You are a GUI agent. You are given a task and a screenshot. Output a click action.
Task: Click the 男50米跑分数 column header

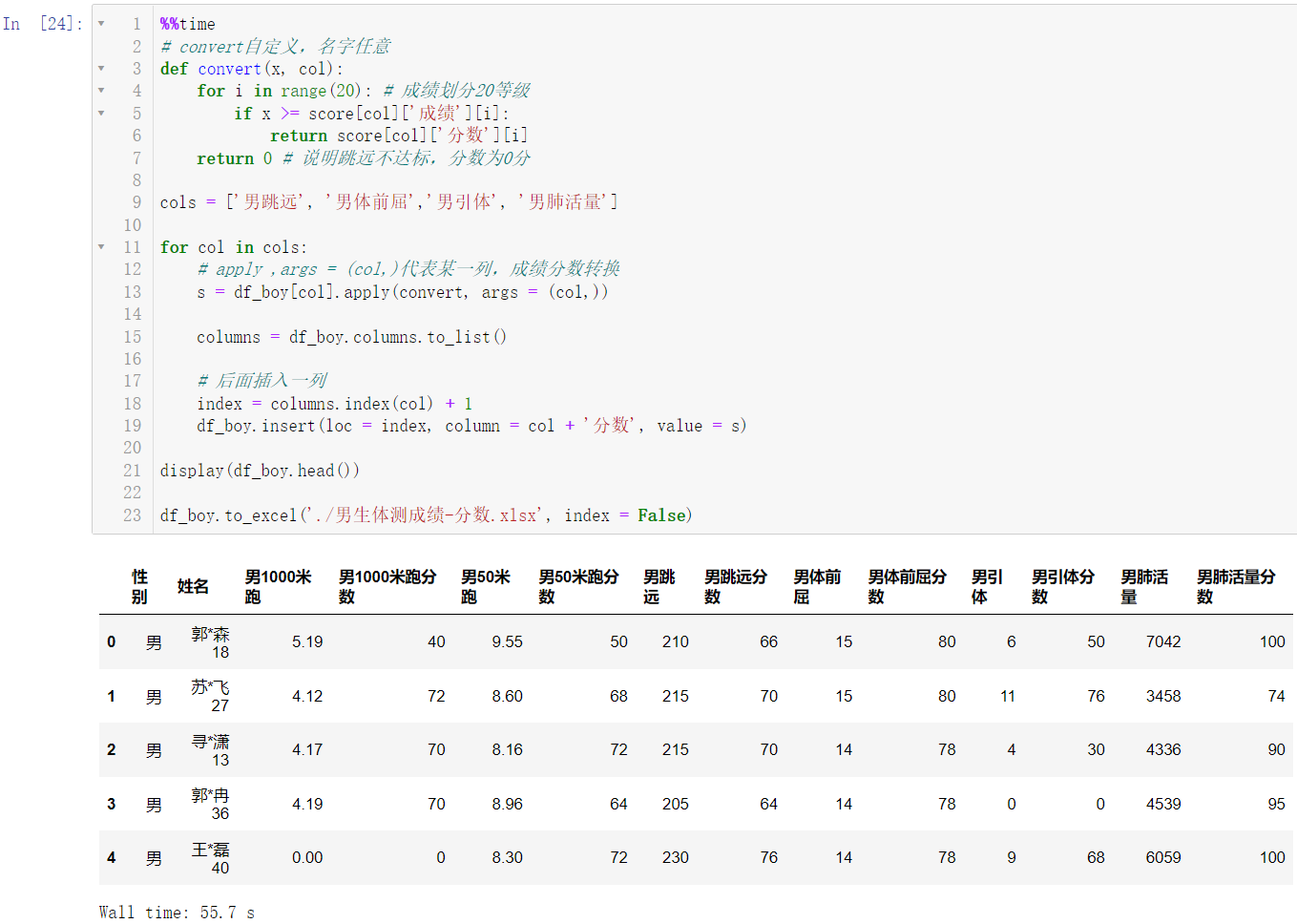[578, 586]
